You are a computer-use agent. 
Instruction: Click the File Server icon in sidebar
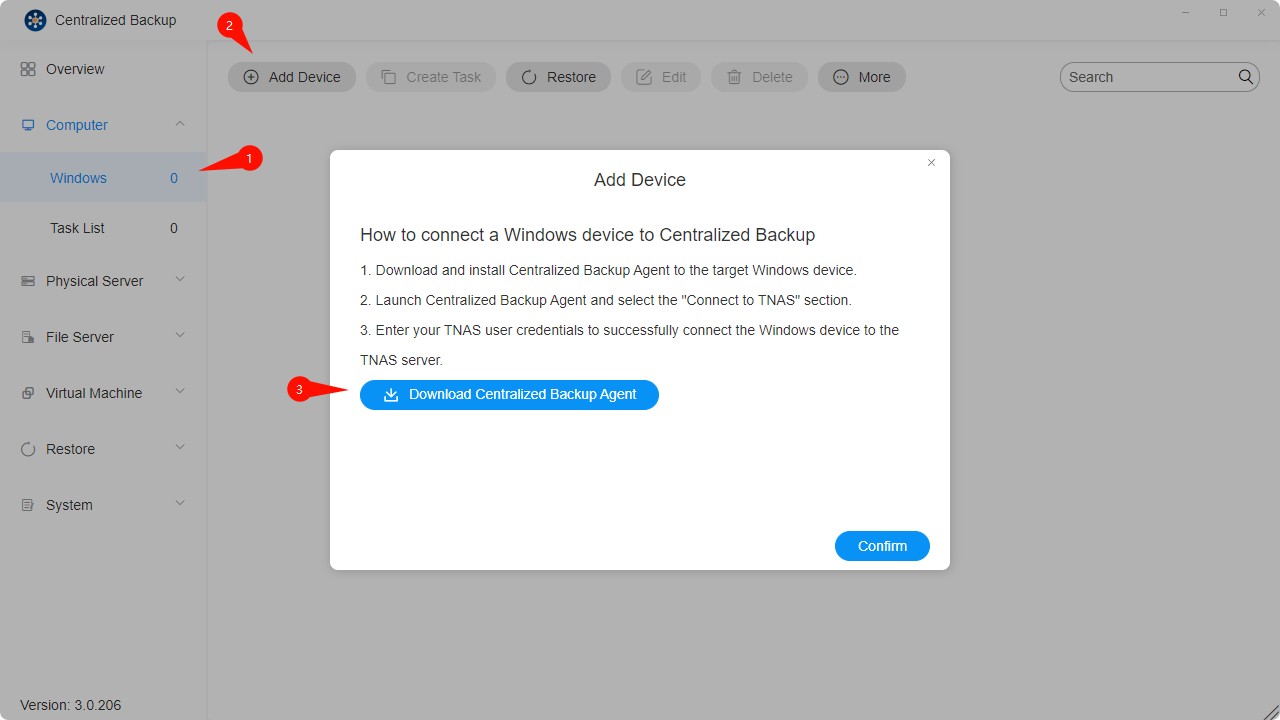[27, 337]
